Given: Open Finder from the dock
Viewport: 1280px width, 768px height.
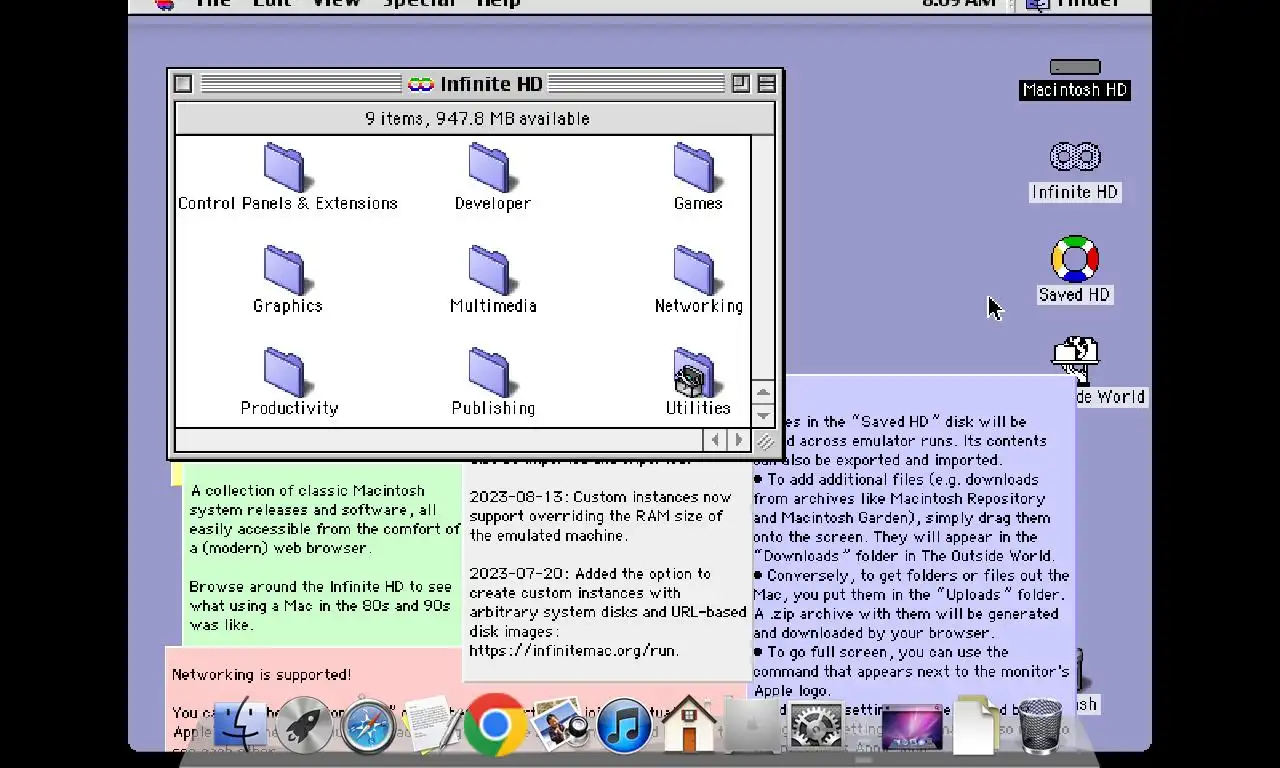Looking at the screenshot, I should (x=240, y=726).
